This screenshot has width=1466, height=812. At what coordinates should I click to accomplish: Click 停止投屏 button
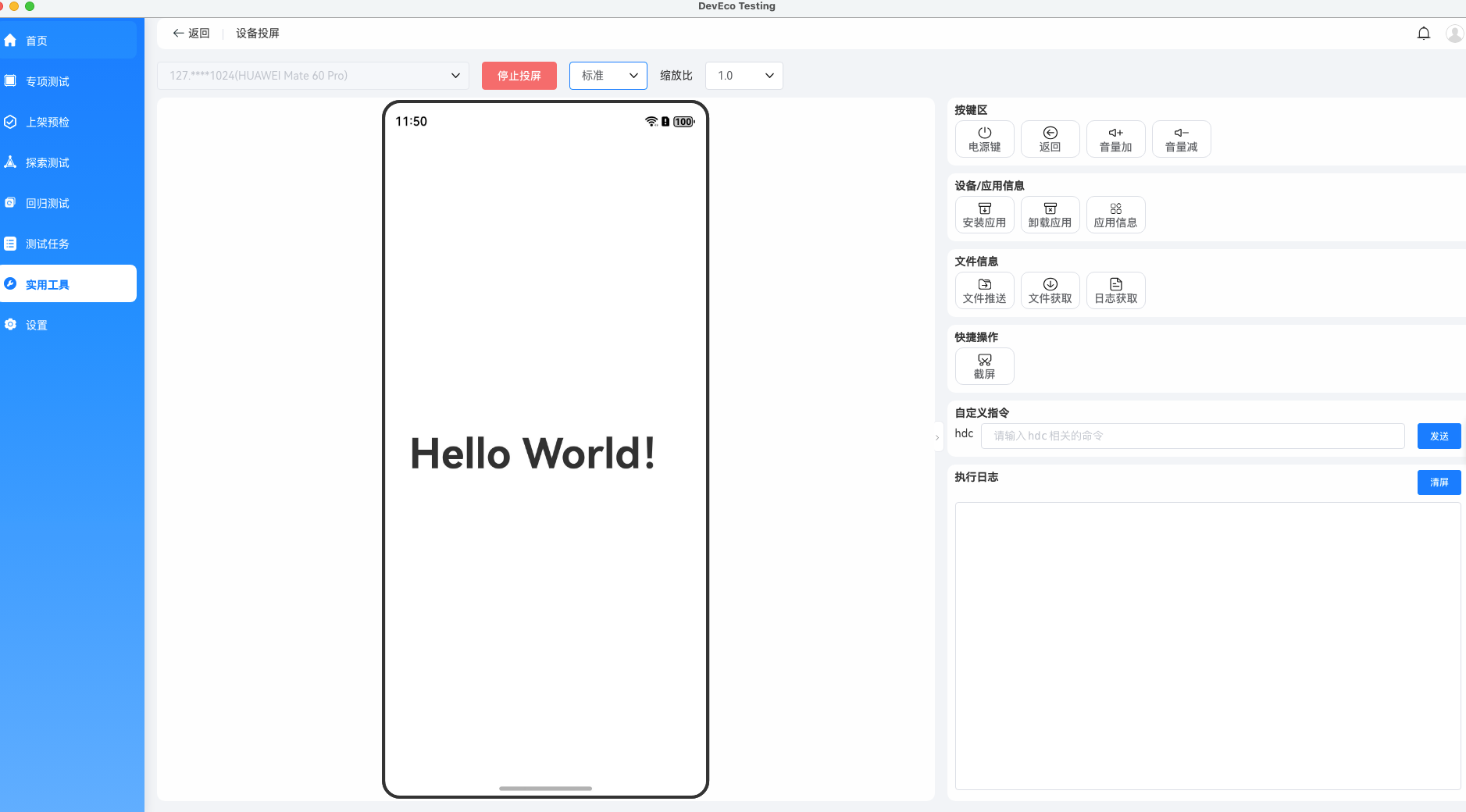pos(519,76)
